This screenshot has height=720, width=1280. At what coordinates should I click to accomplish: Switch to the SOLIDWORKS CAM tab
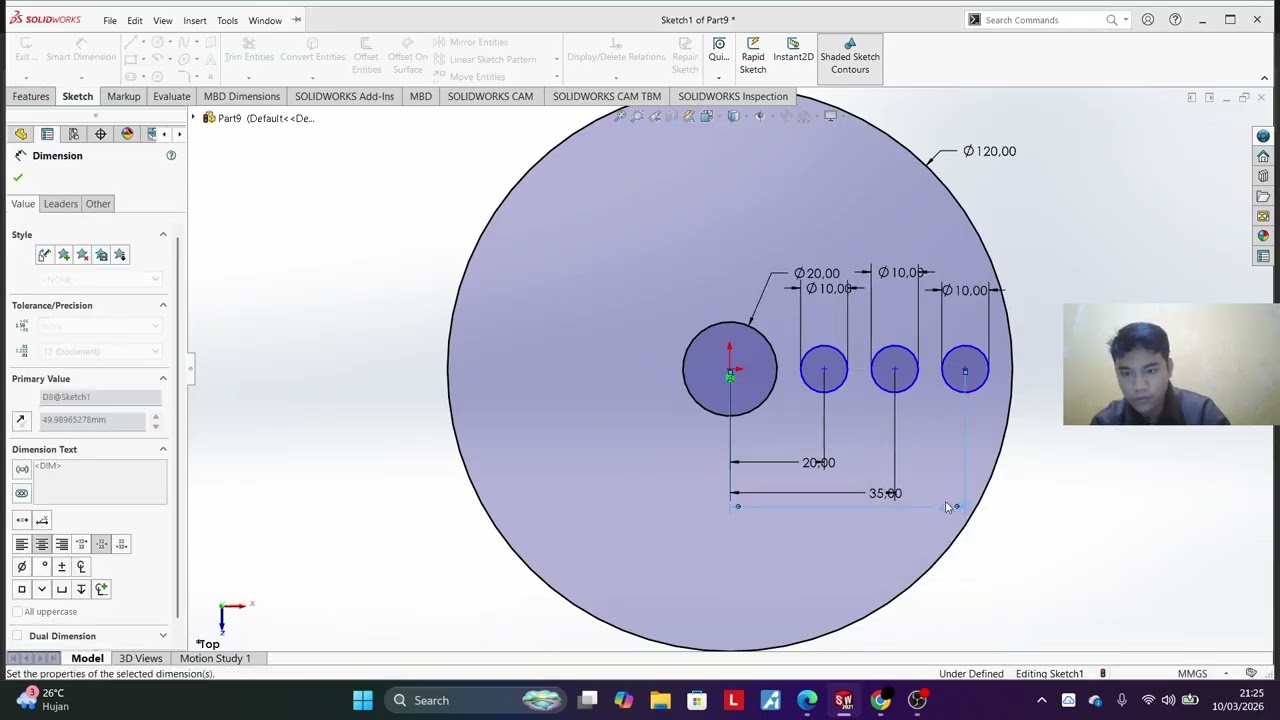pos(490,96)
